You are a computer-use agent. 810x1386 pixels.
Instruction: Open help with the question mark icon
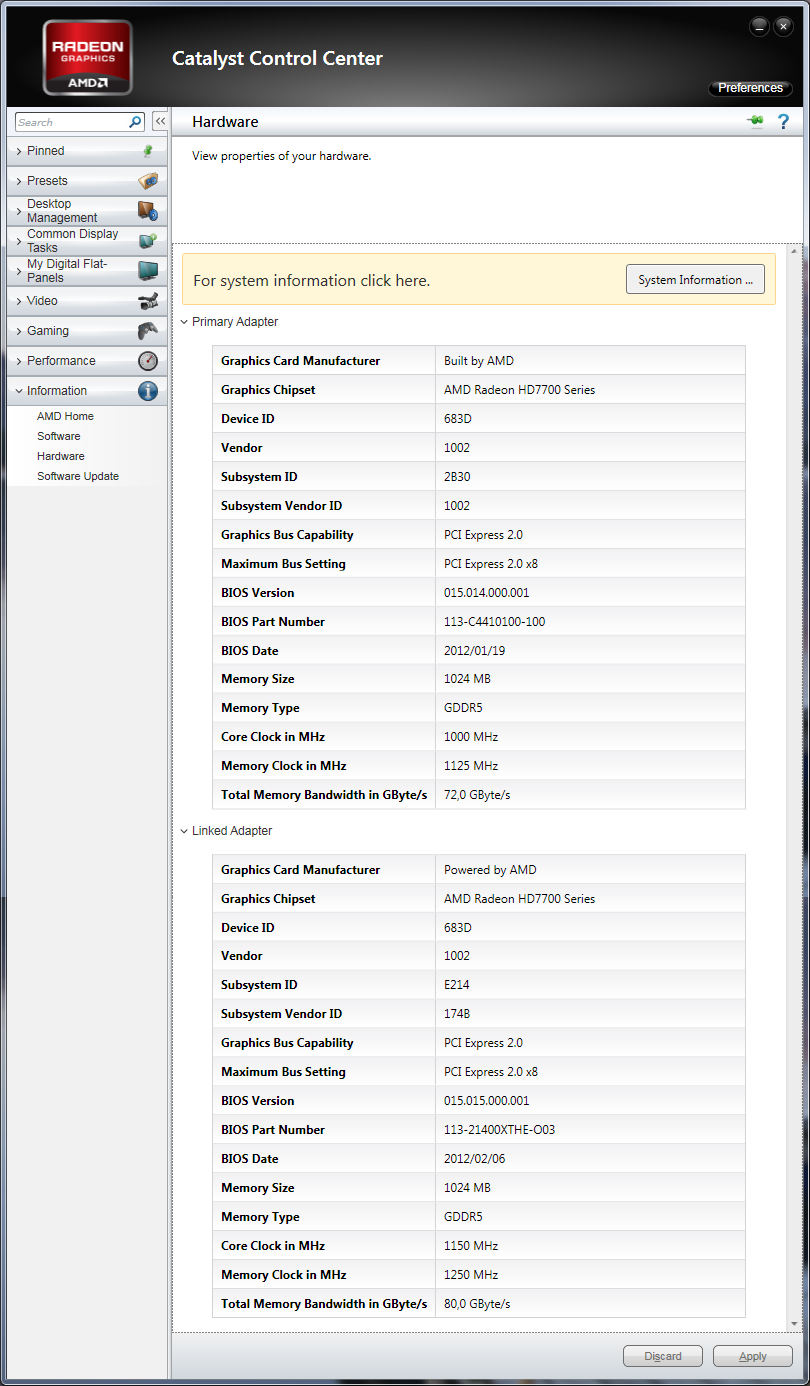tap(783, 121)
